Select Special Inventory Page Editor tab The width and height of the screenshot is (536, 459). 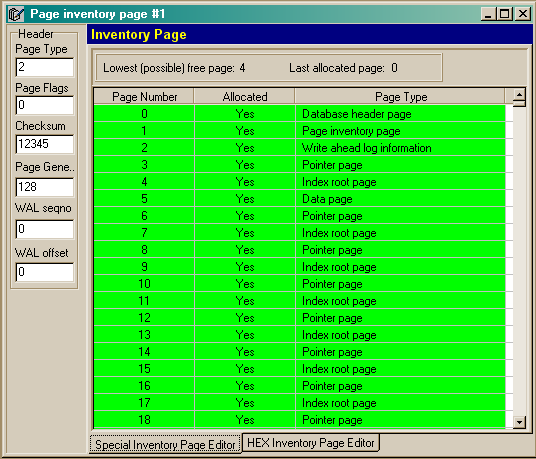tap(165, 445)
